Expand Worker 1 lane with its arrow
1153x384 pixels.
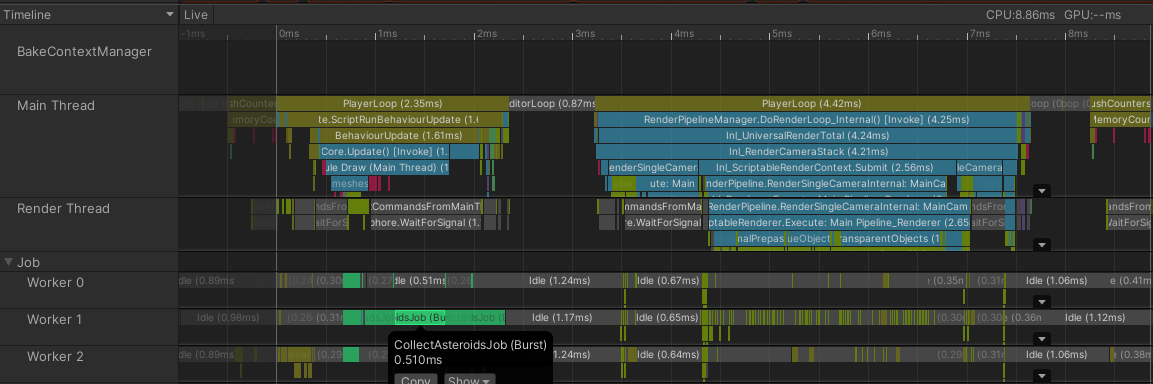tap(1041, 339)
